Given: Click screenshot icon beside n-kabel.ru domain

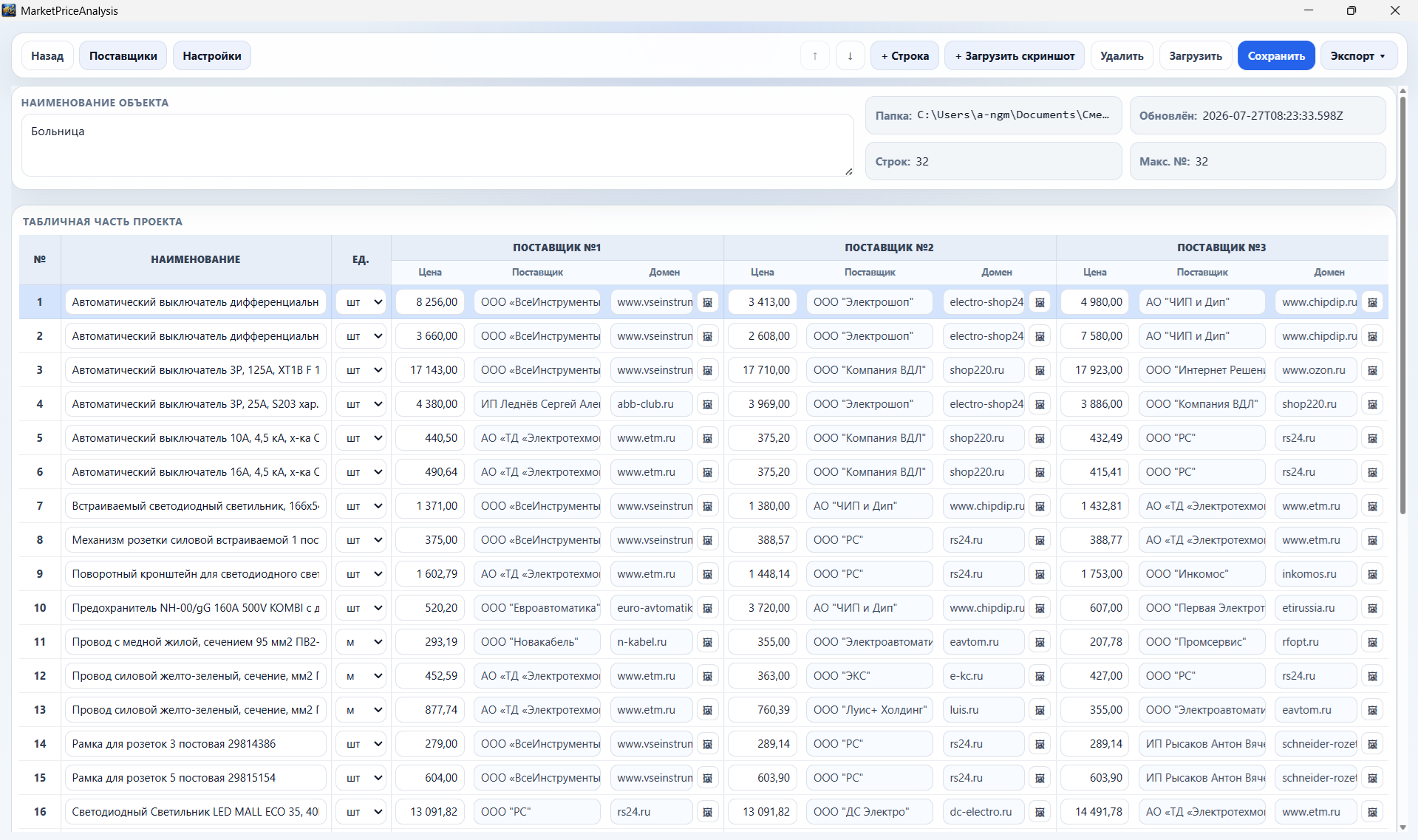Looking at the screenshot, I should tap(707, 642).
